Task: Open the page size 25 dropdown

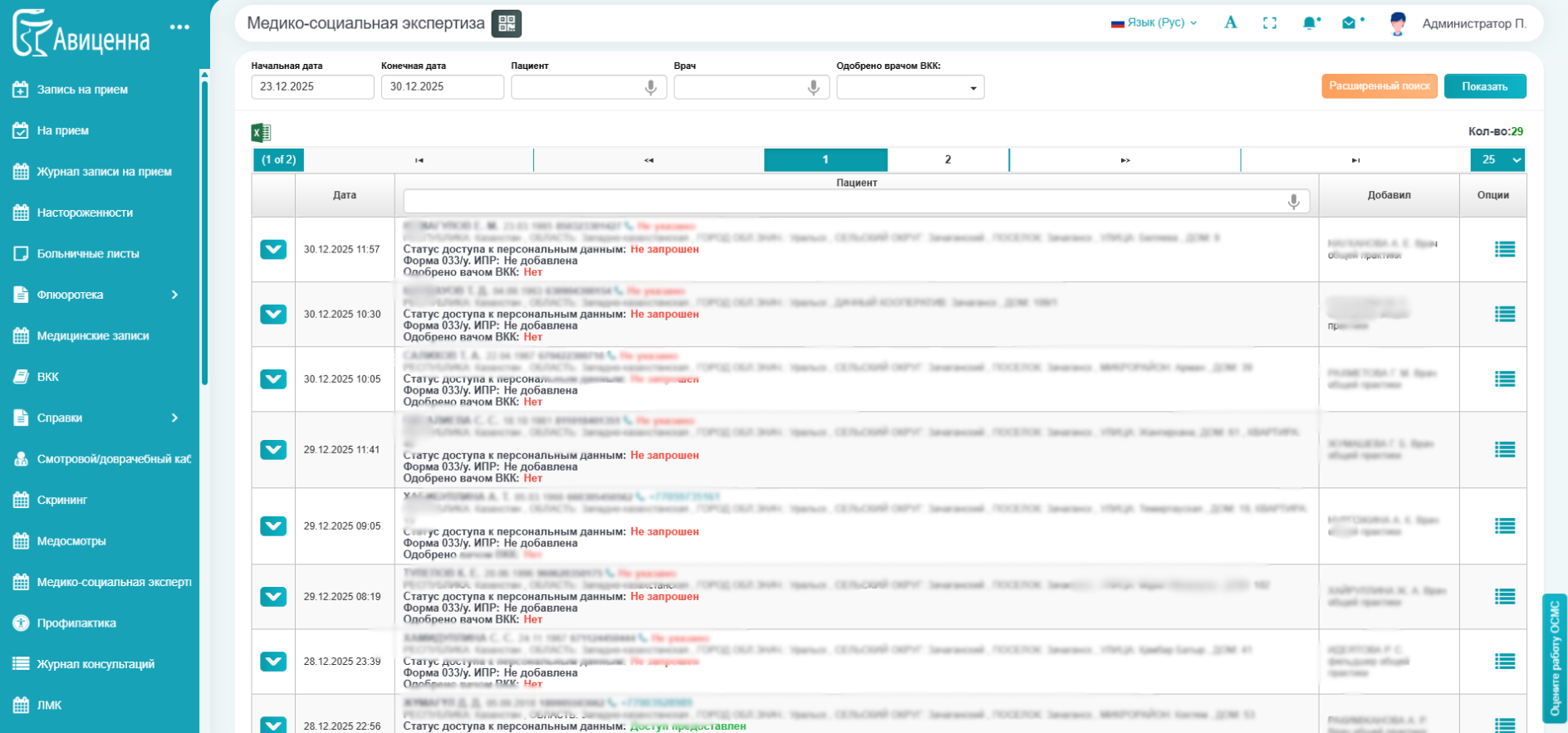Action: tap(1497, 160)
